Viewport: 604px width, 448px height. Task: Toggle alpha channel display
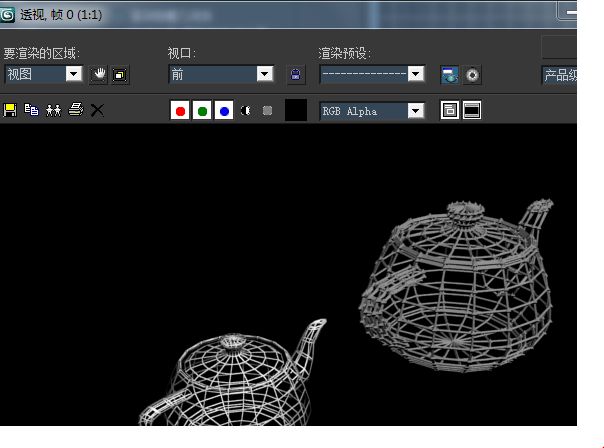coord(245,111)
